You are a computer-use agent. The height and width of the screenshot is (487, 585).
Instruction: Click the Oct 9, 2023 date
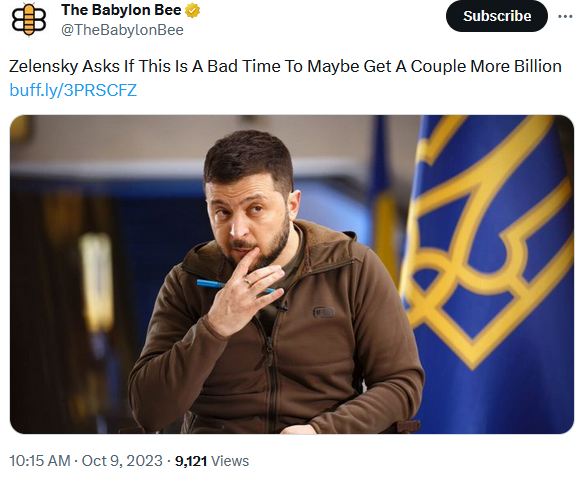(122, 461)
